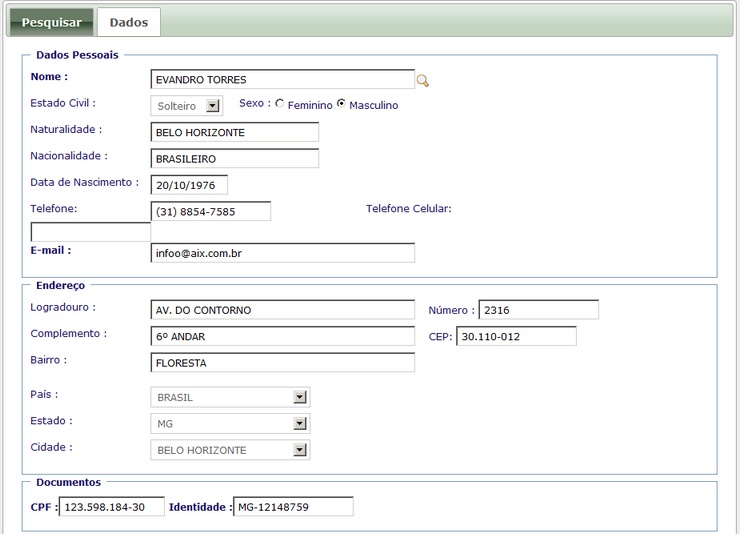This screenshot has height=534, width=740.
Task: Focus the E-mail input field
Action: tap(282, 253)
